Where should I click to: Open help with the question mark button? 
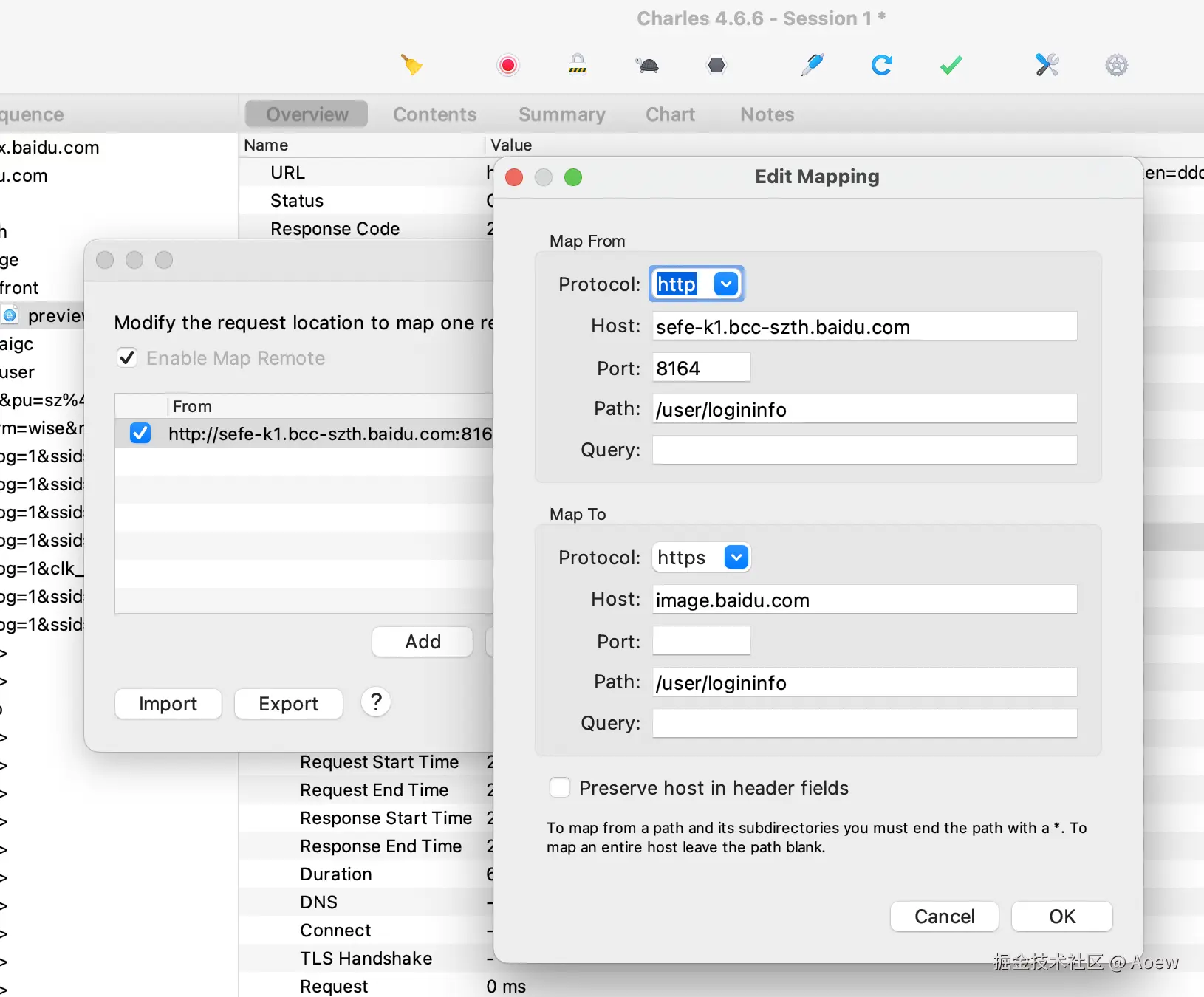tap(376, 702)
